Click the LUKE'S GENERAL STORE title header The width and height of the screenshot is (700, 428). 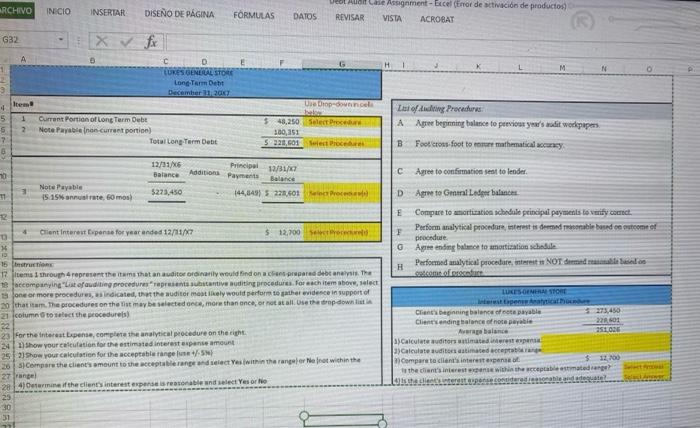[x=198, y=72]
